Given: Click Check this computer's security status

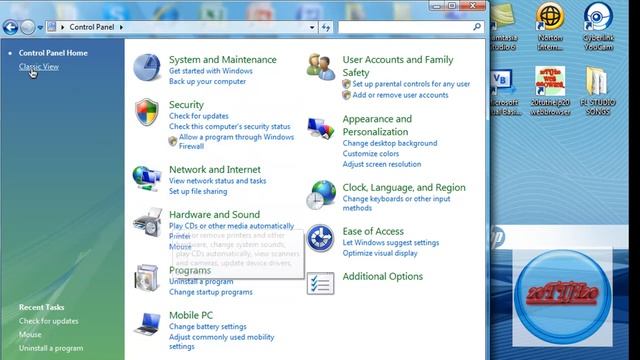Looking at the screenshot, I should 229,127.
